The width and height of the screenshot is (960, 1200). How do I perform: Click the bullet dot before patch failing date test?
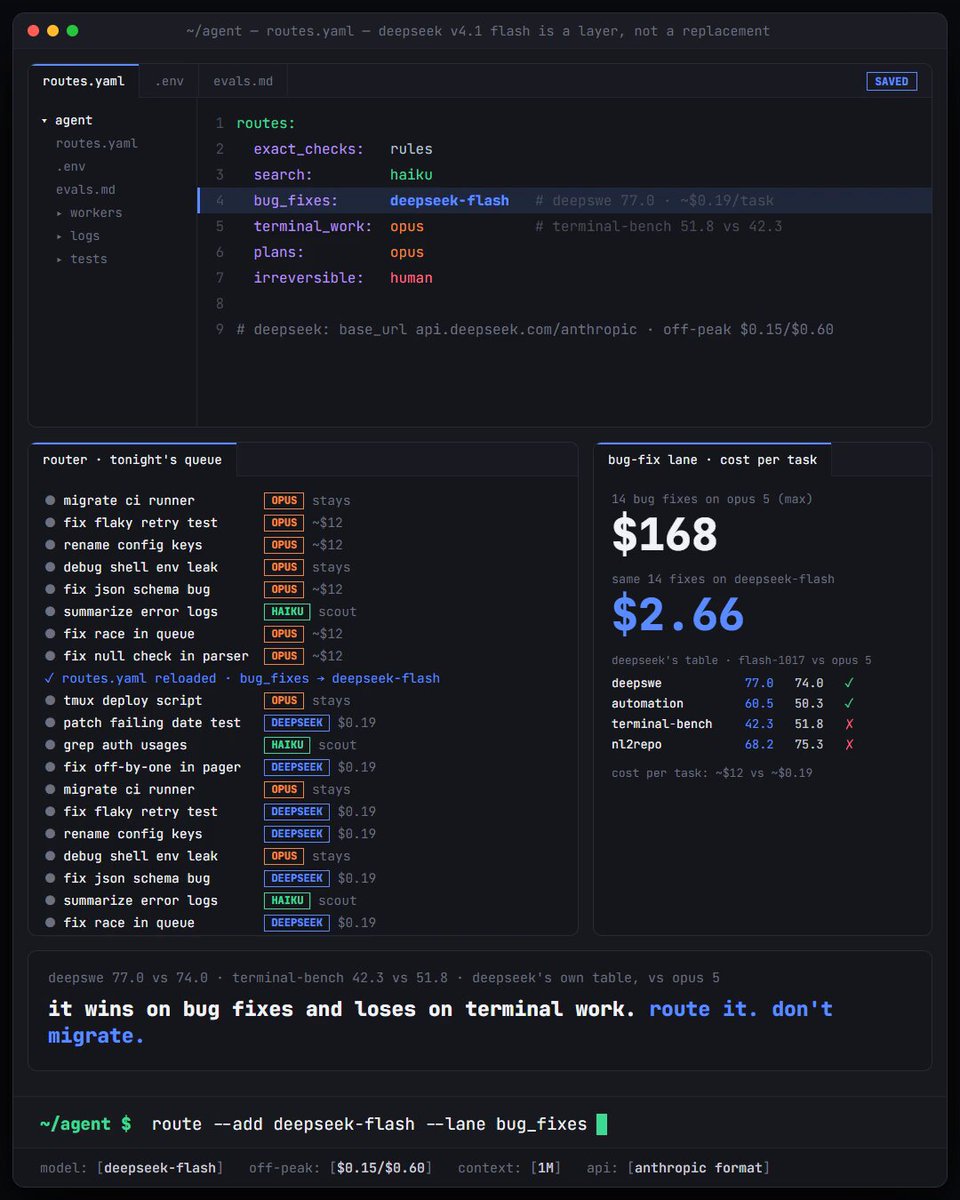50,723
